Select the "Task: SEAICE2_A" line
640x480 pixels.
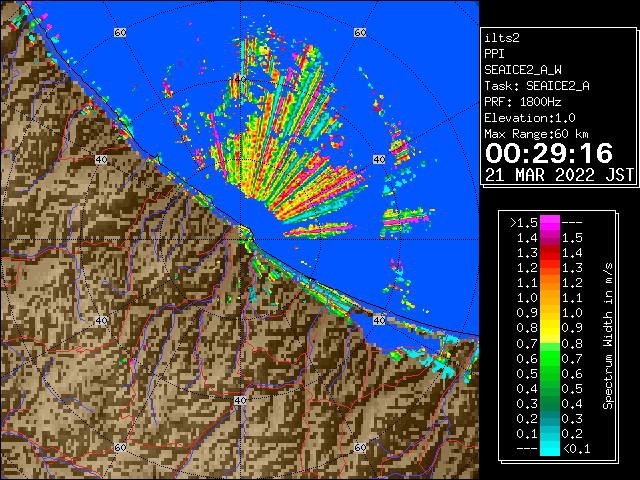pyautogui.click(x=537, y=86)
